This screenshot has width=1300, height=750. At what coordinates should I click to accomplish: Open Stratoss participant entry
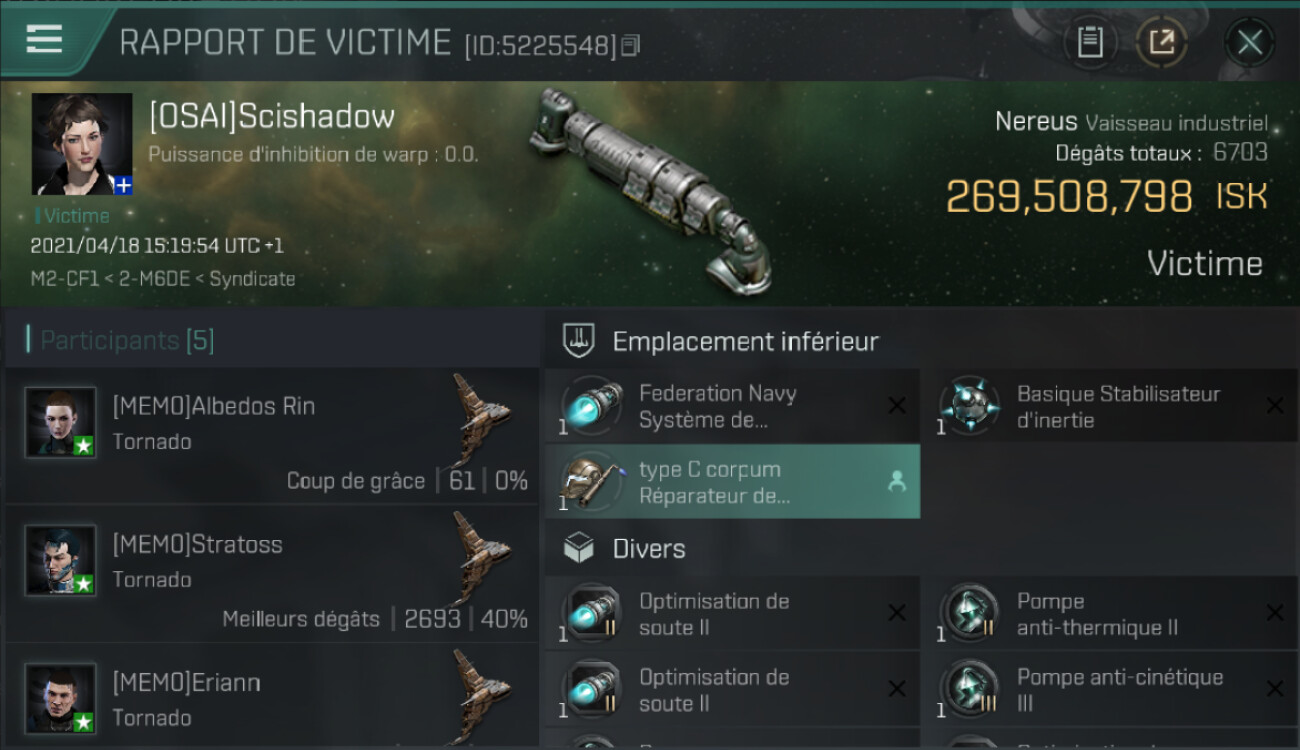click(x=272, y=573)
